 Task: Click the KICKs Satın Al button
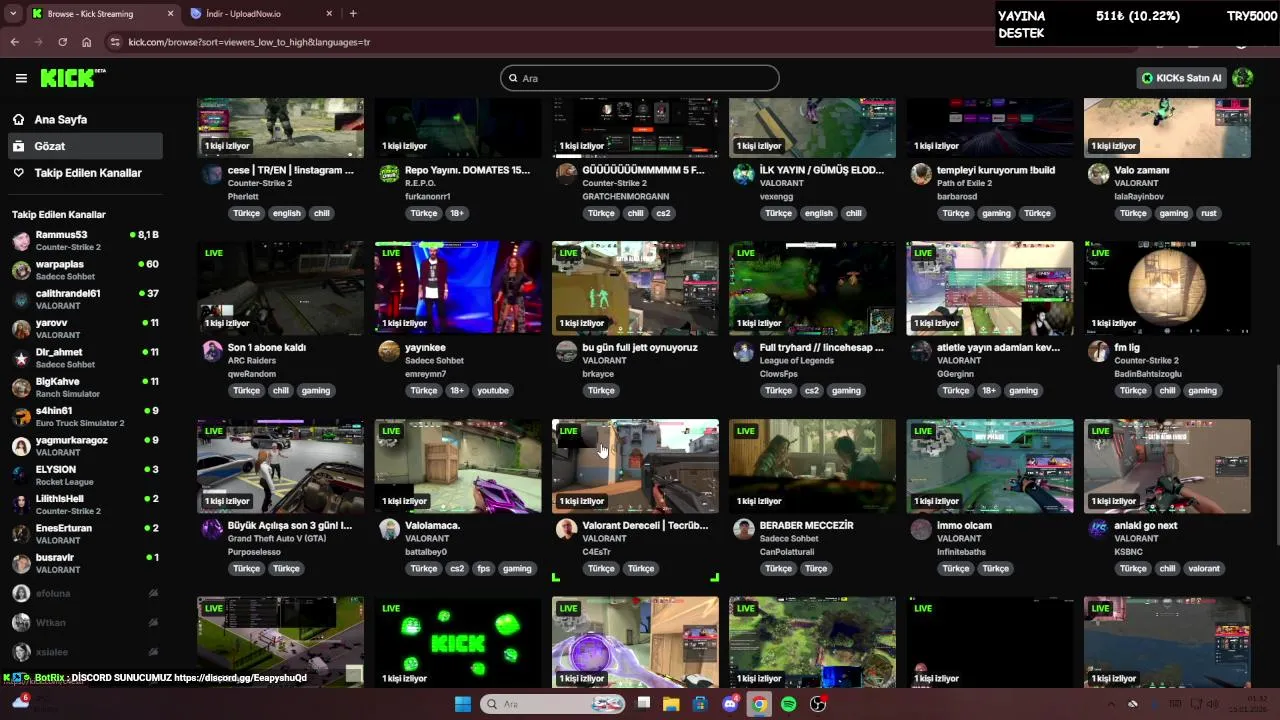point(1181,78)
